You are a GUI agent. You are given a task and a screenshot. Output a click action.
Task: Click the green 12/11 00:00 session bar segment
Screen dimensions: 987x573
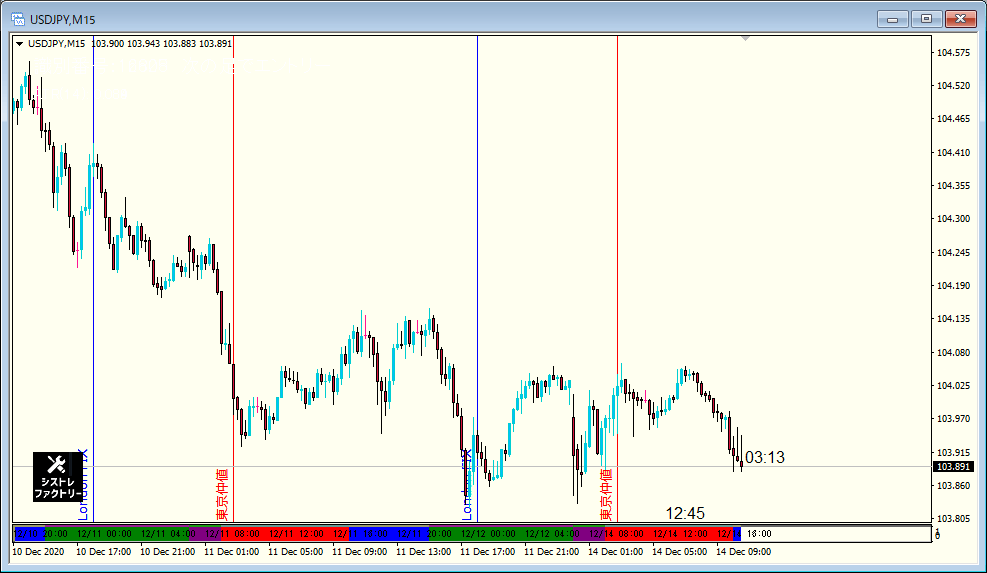[x=104, y=534]
